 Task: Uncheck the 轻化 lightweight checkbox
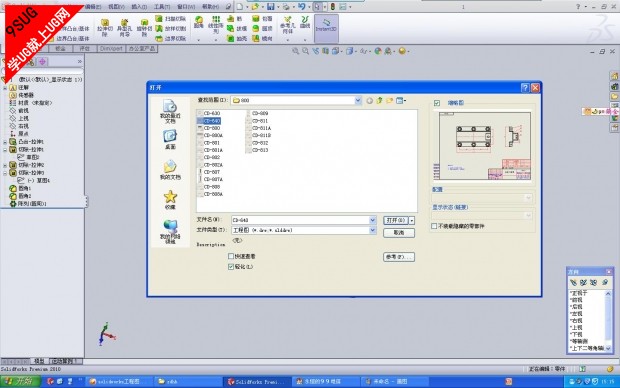point(231,267)
